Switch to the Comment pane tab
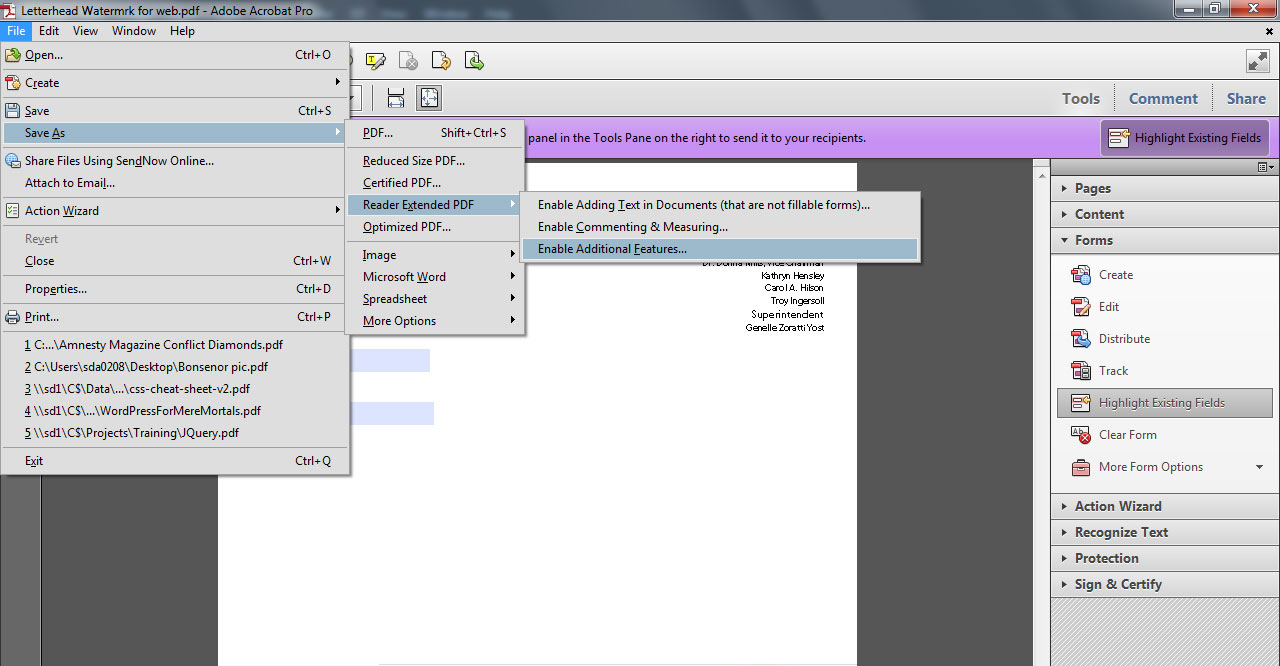Screen dimensions: 1280x666 [x=1163, y=98]
